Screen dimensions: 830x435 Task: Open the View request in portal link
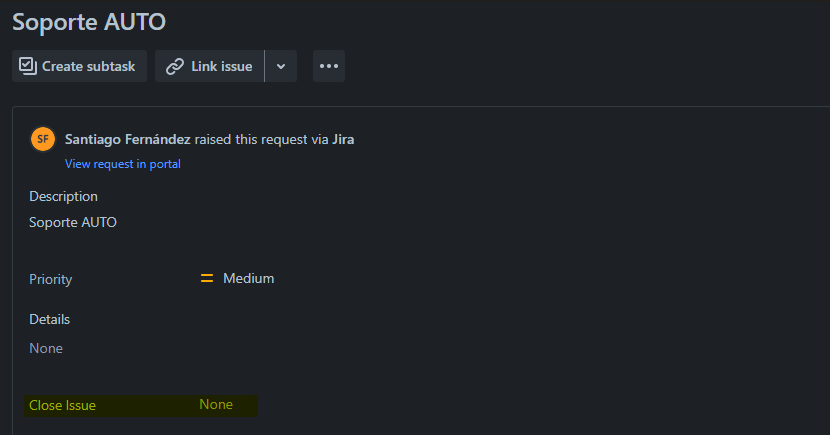(x=123, y=164)
